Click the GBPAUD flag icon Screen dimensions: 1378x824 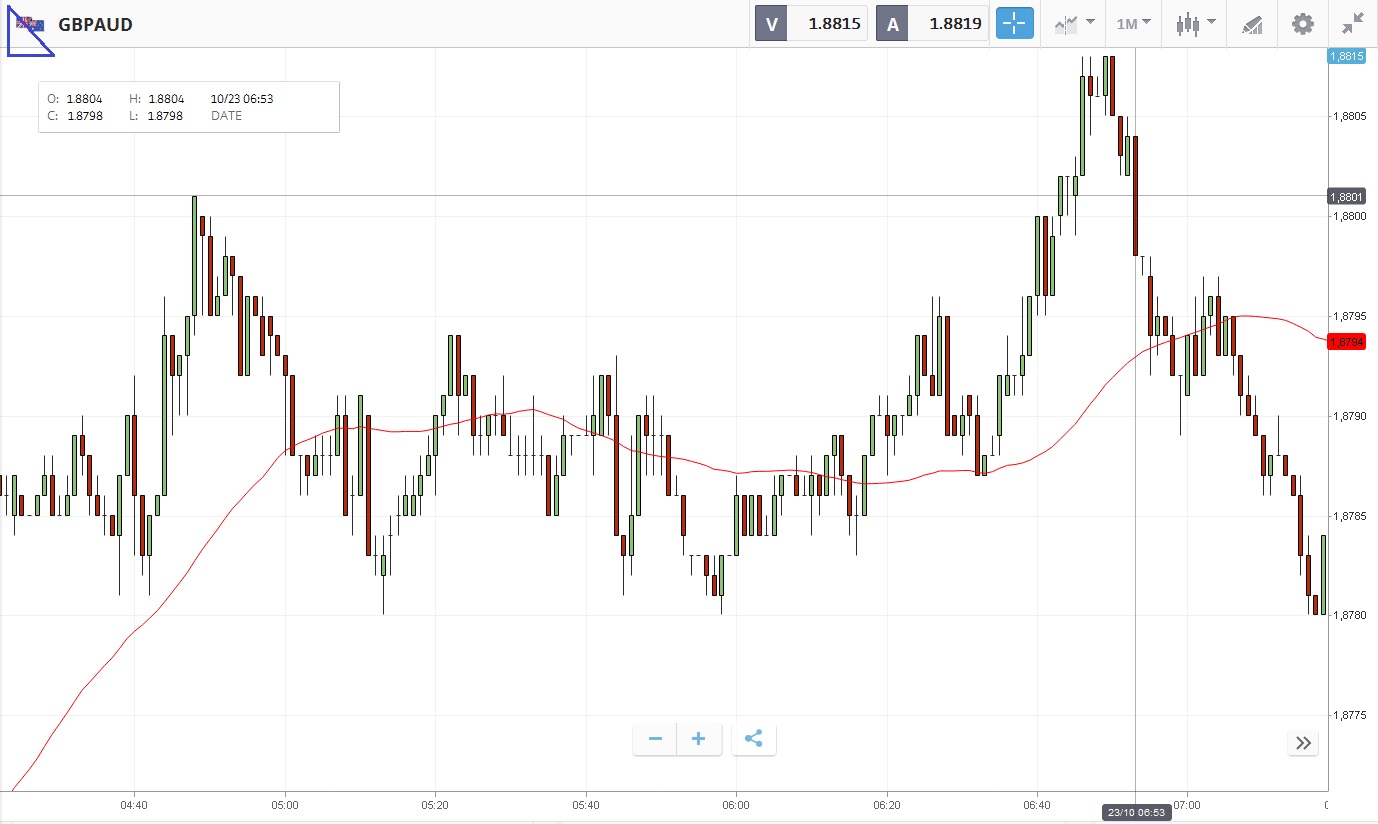tap(30, 24)
